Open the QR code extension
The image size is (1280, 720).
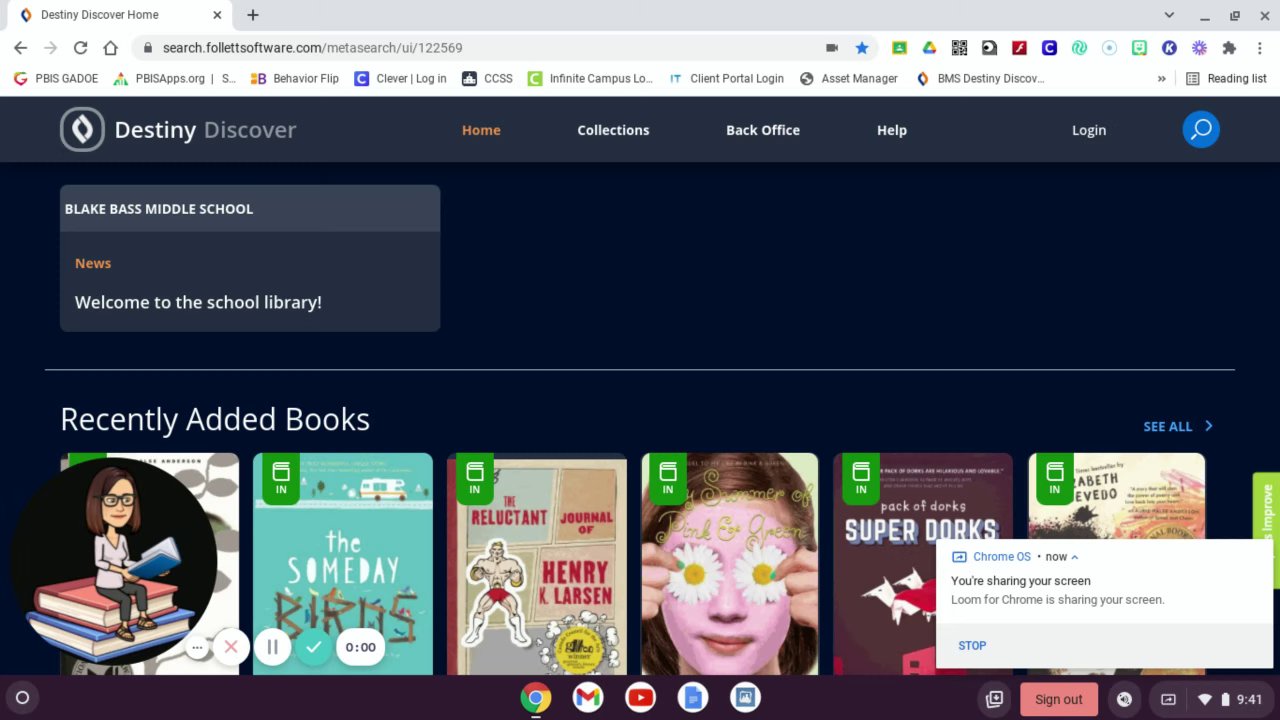point(959,48)
